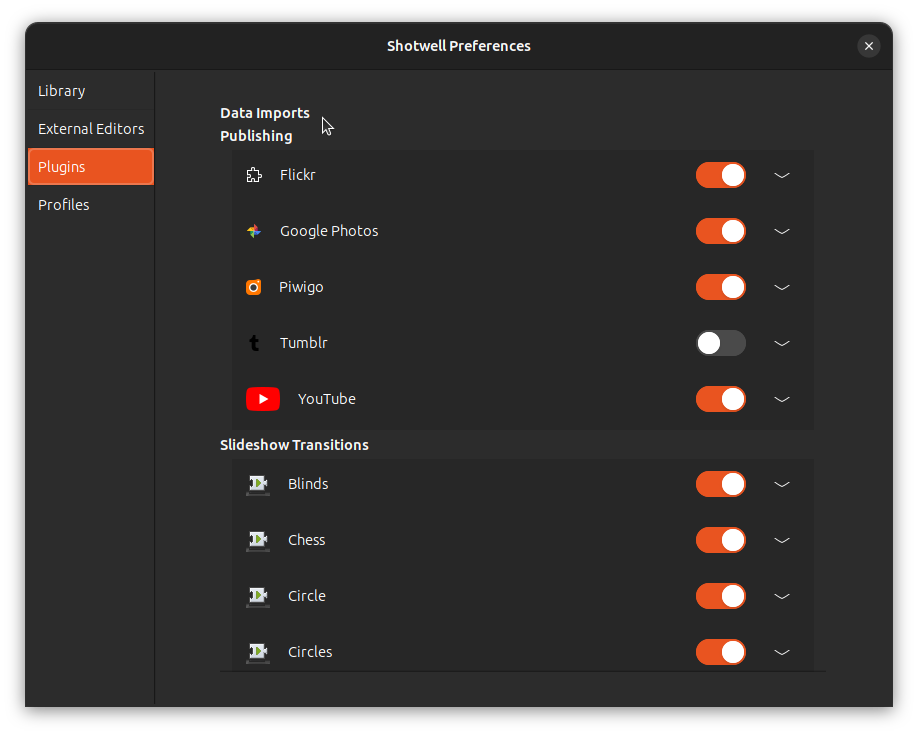Click the Flickr puzzle-piece plugin icon
Screen dimensions: 918x735
tap(254, 175)
